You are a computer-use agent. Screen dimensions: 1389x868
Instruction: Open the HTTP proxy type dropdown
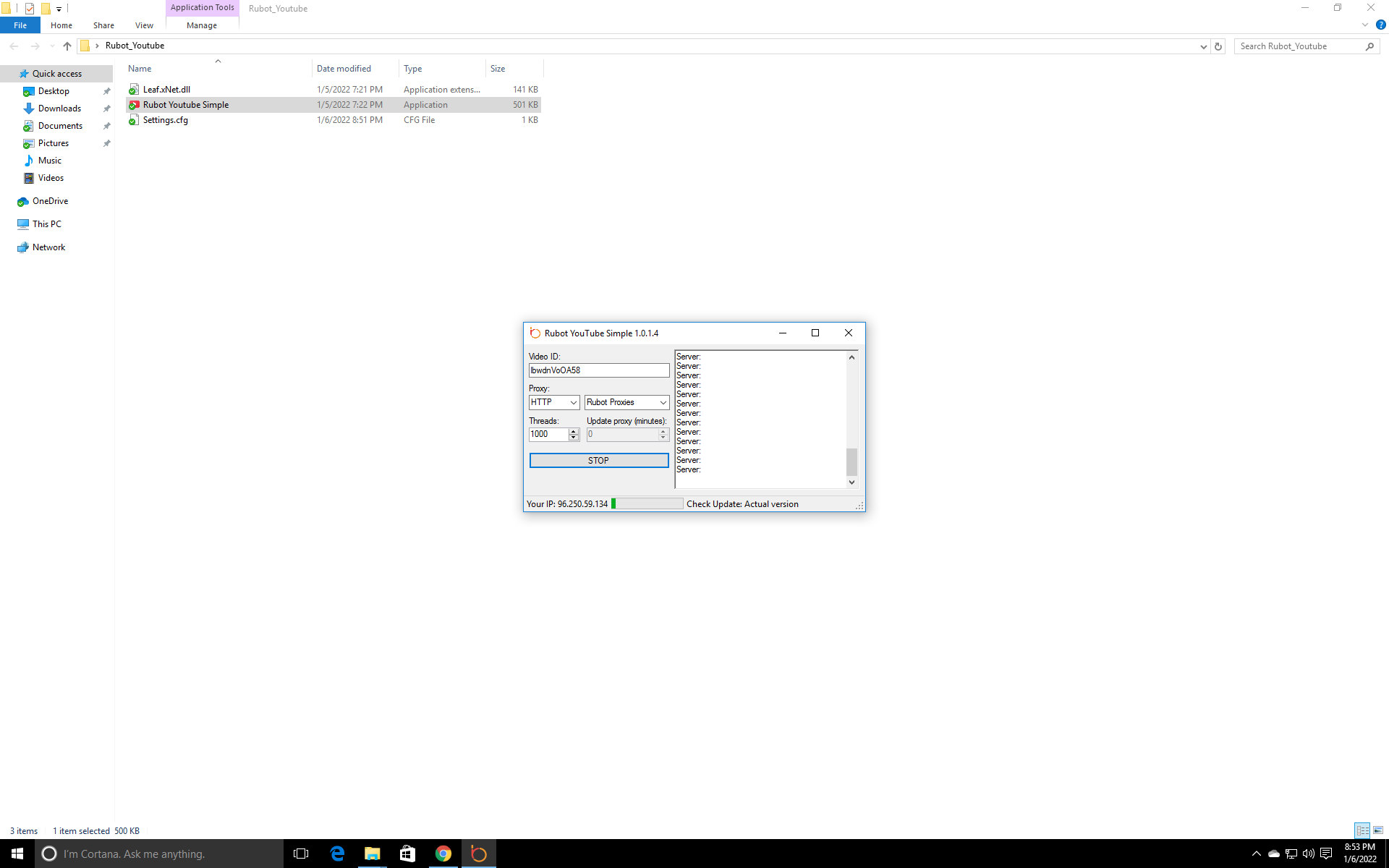554,402
